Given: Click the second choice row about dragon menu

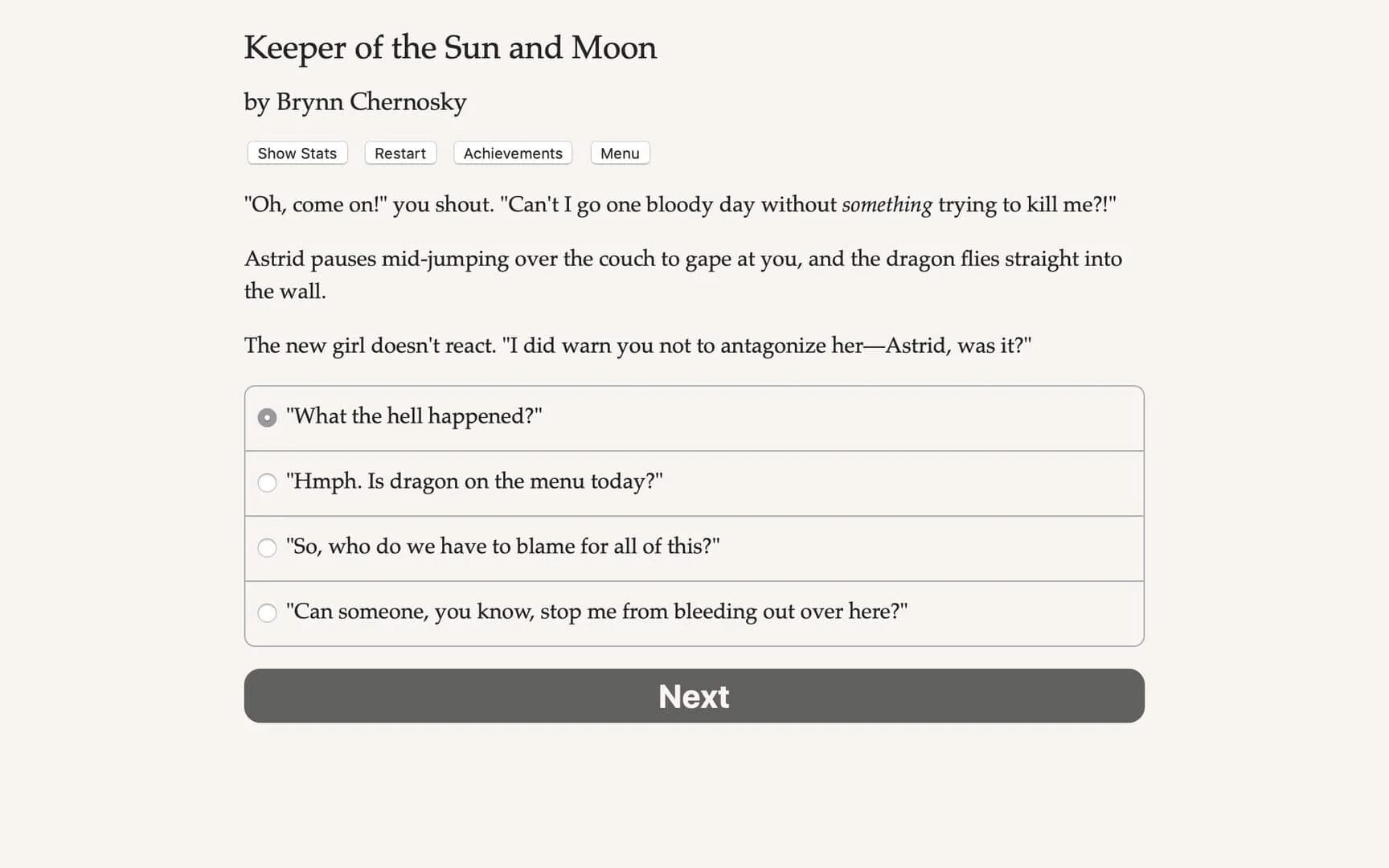Looking at the screenshot, I should point(693,482).
